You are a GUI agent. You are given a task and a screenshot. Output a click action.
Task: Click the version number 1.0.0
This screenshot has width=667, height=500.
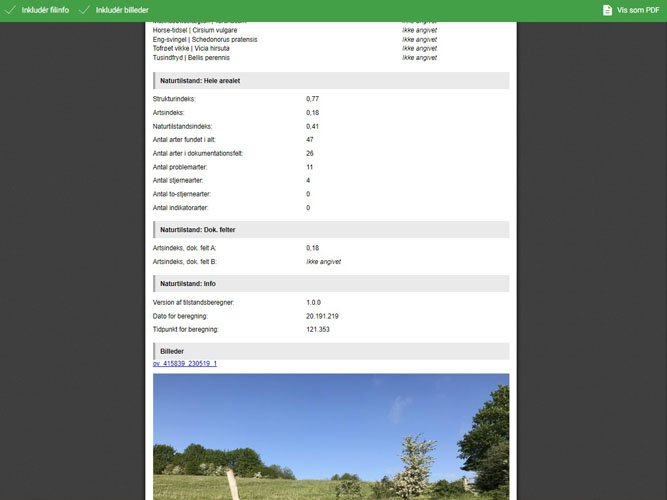(x=316, y=302)
